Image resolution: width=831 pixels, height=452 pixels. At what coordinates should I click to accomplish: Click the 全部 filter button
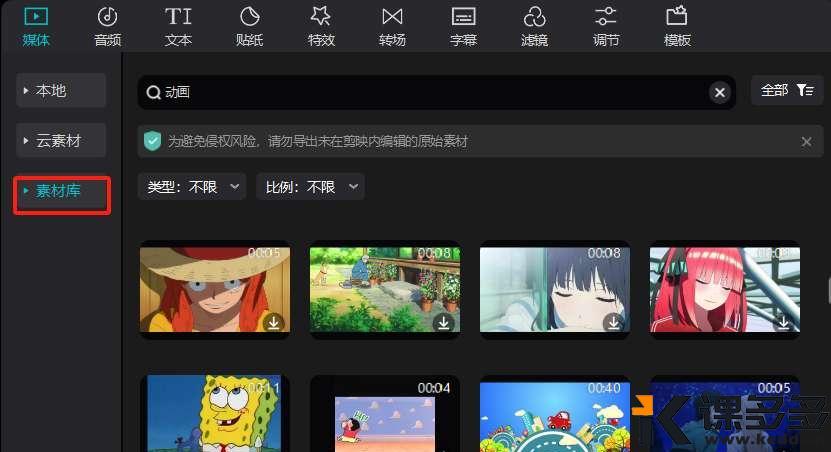pyautogui.click(x=787, y=91)
